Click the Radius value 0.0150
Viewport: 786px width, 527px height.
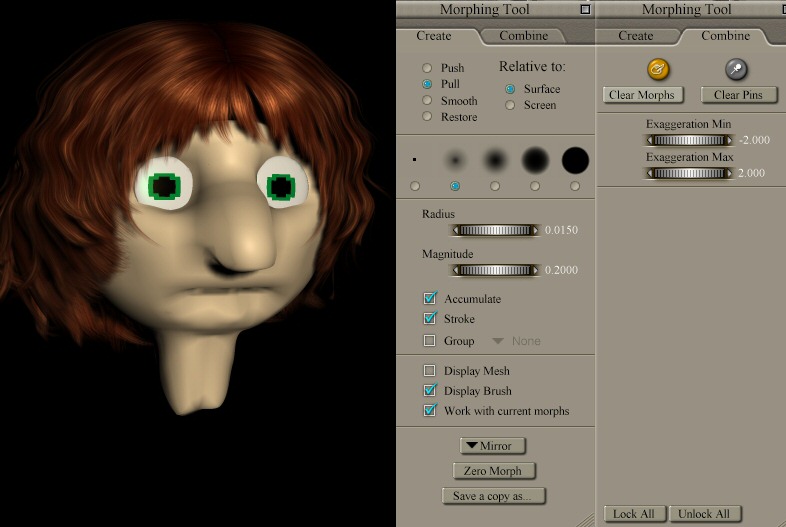coord(561,230)
